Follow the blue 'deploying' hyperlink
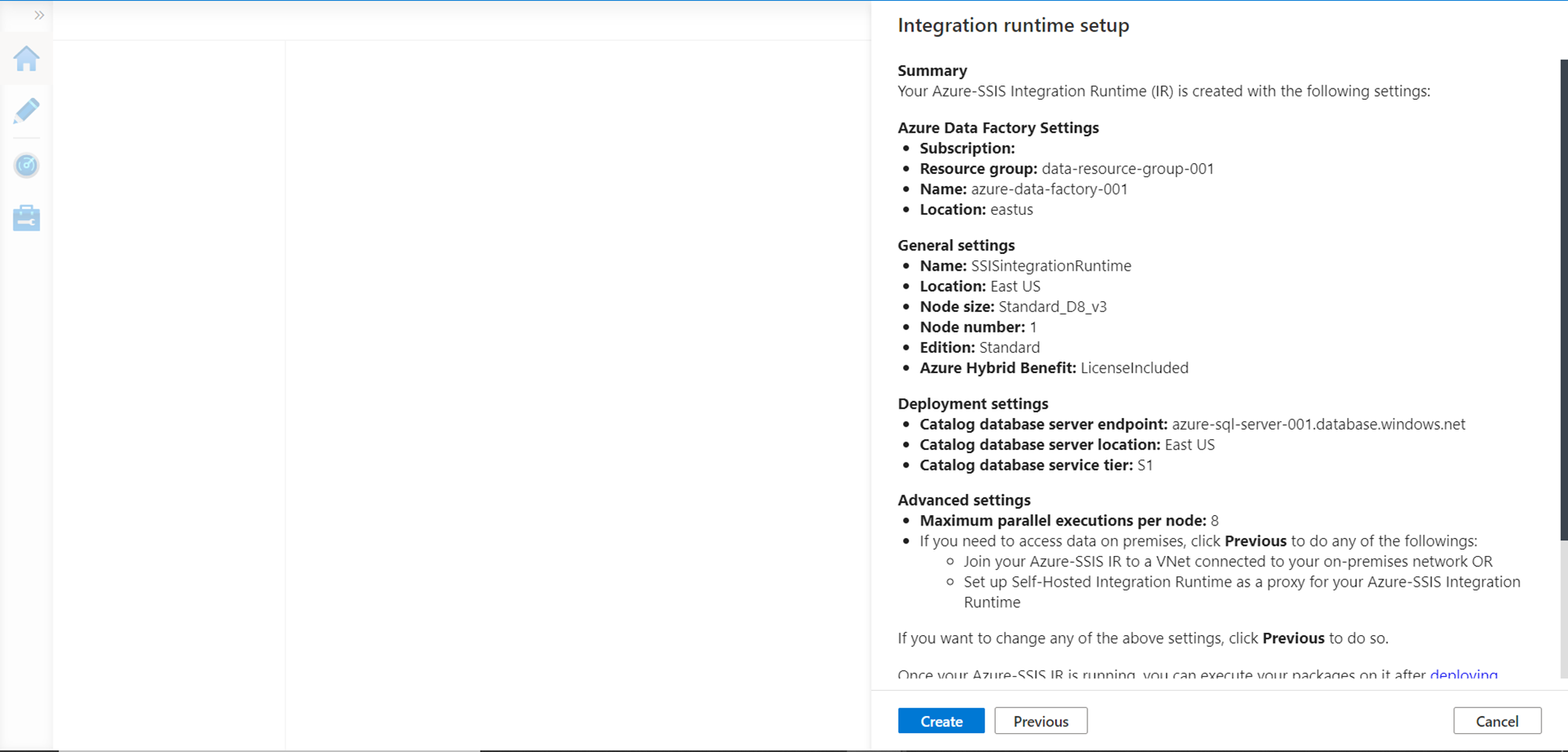This screenshot has width=1568, height=752. coord(1464,674)
